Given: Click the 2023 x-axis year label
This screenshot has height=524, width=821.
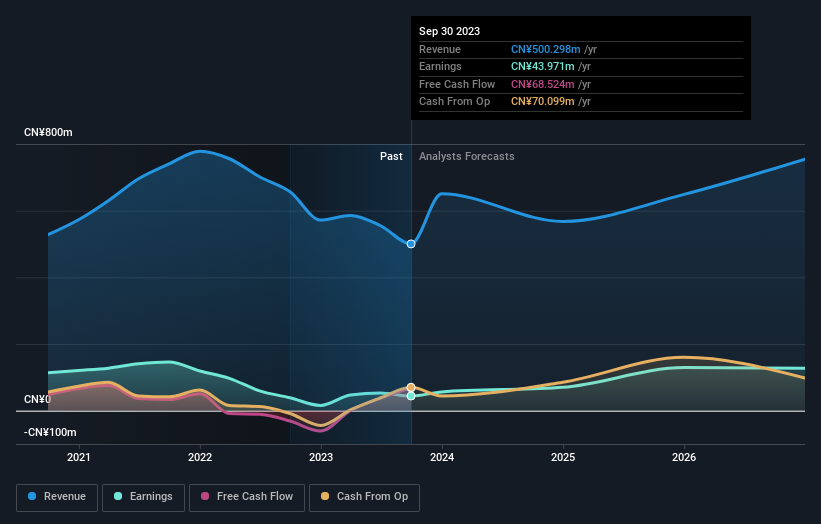Looking at the screenshot, I should click(x=321, y=458).
